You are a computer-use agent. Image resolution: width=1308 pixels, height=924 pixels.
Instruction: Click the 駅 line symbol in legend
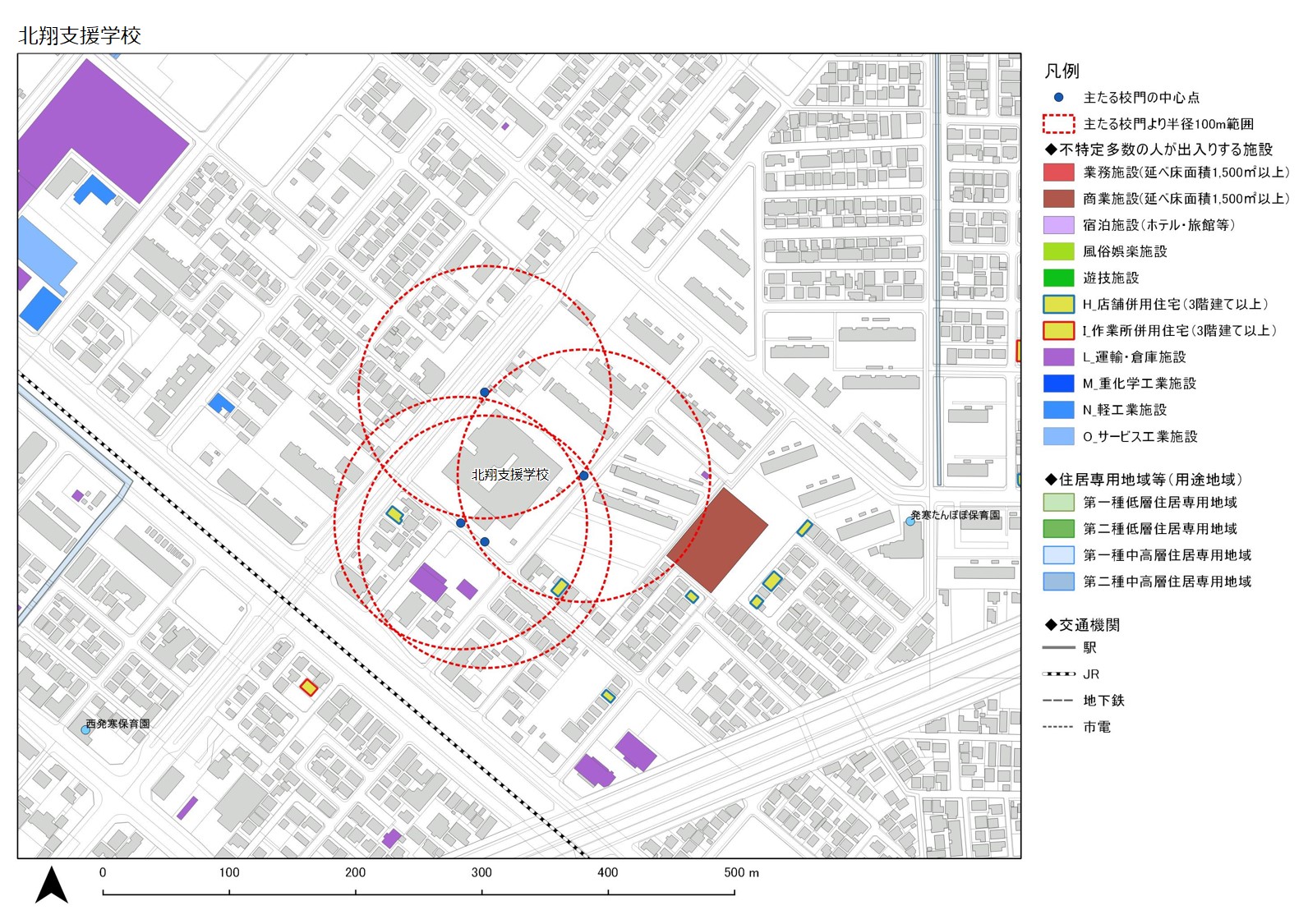point(1058,648)
